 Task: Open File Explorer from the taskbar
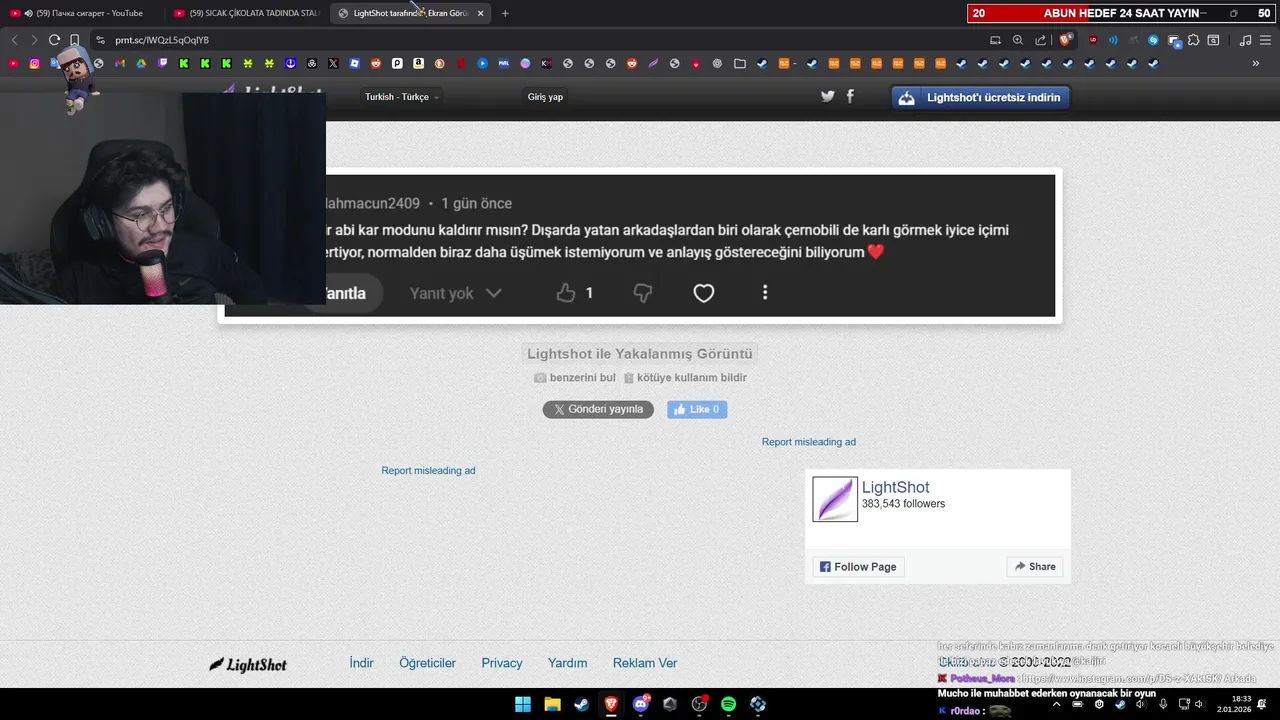pyautogui.click(x=552, y=704)
